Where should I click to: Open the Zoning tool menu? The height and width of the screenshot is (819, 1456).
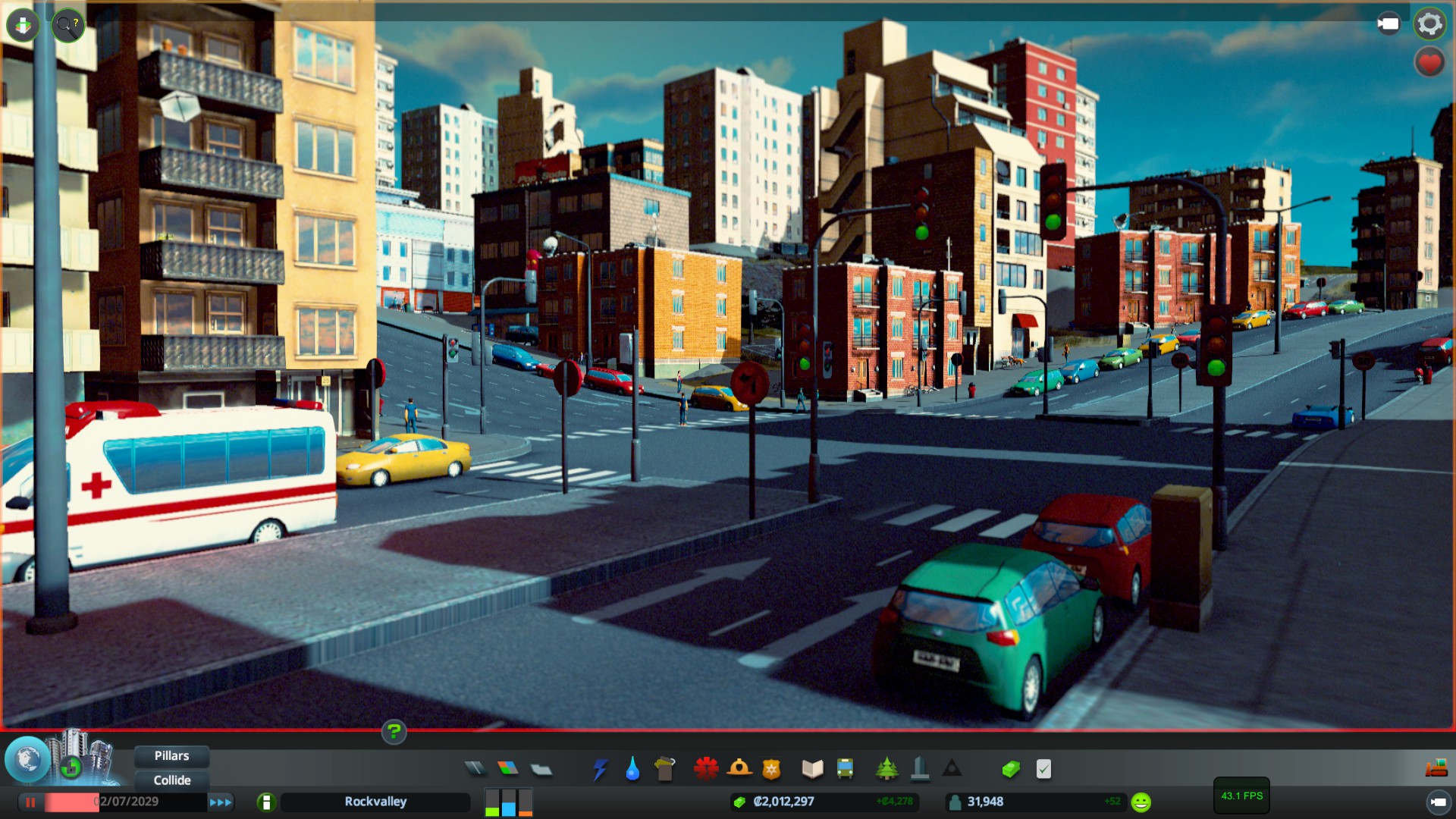tap(508, 769)
